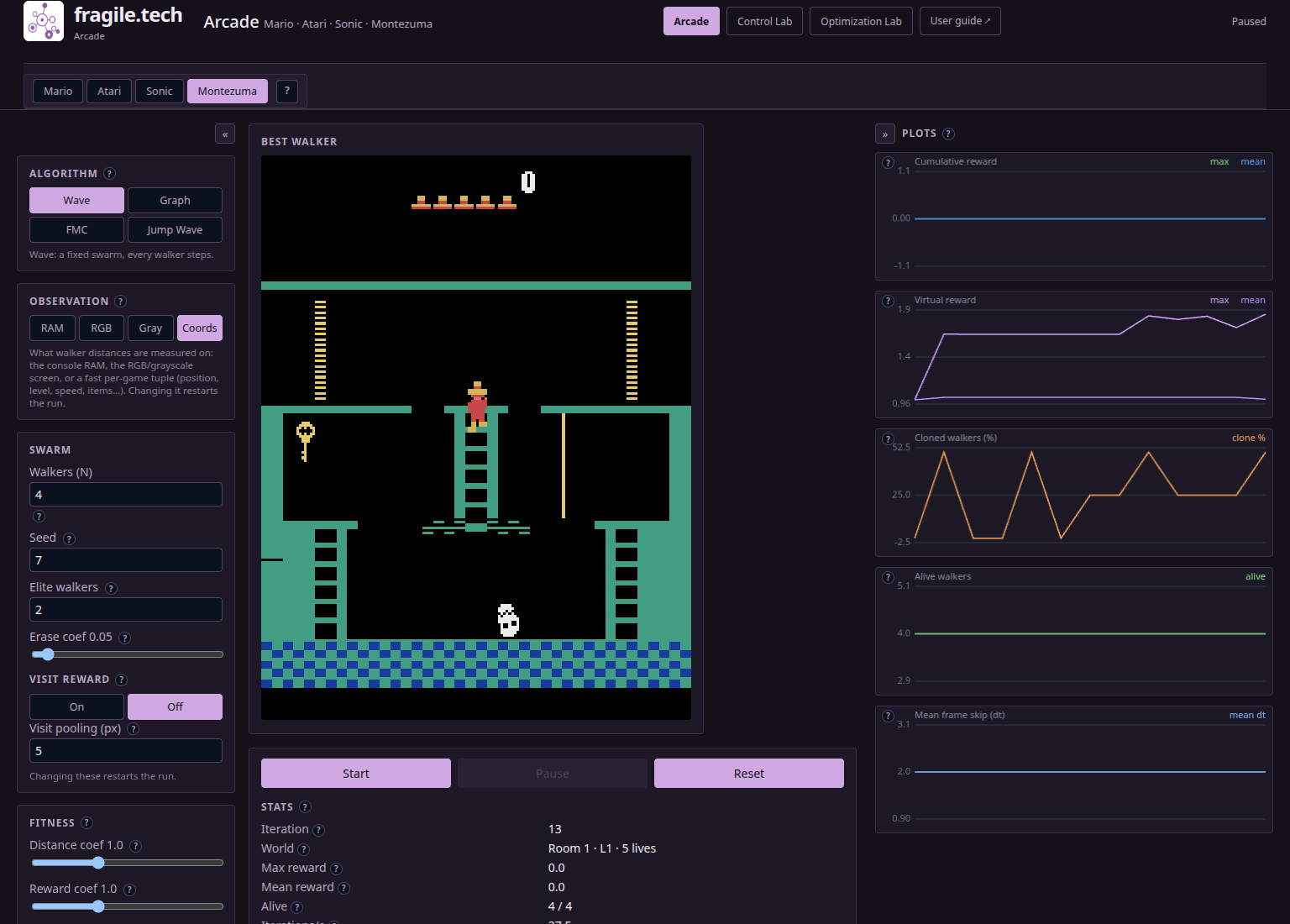Go to the Control Lab section
This screenshot has height=924, width=1290.
[x=764, y=21]
